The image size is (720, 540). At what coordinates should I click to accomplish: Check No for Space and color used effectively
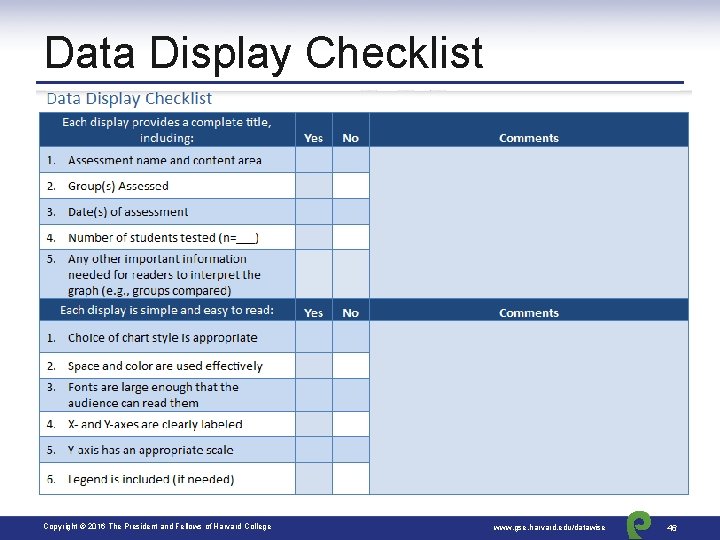(x=351, y=366)
